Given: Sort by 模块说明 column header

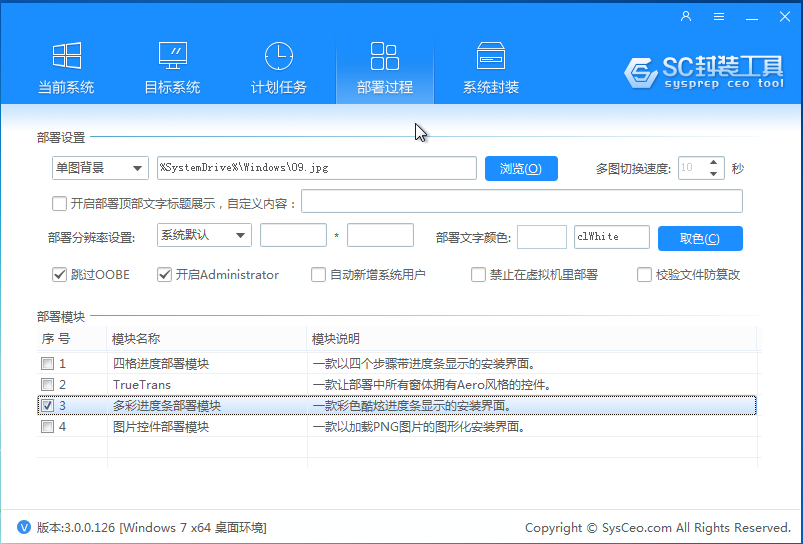Looking at the screenshot, I should (532, 339).
